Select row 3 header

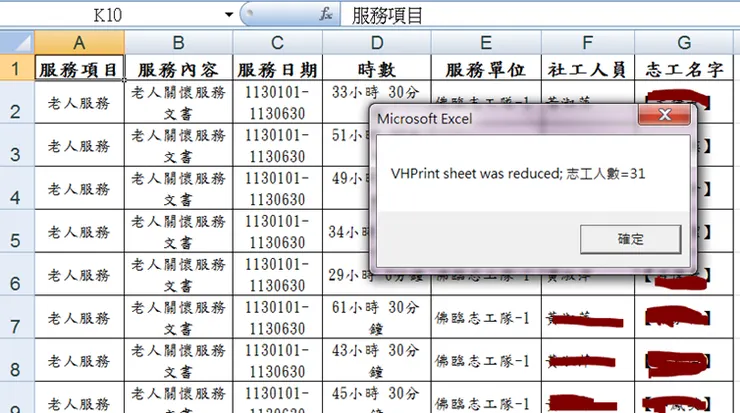coord(17,145)
